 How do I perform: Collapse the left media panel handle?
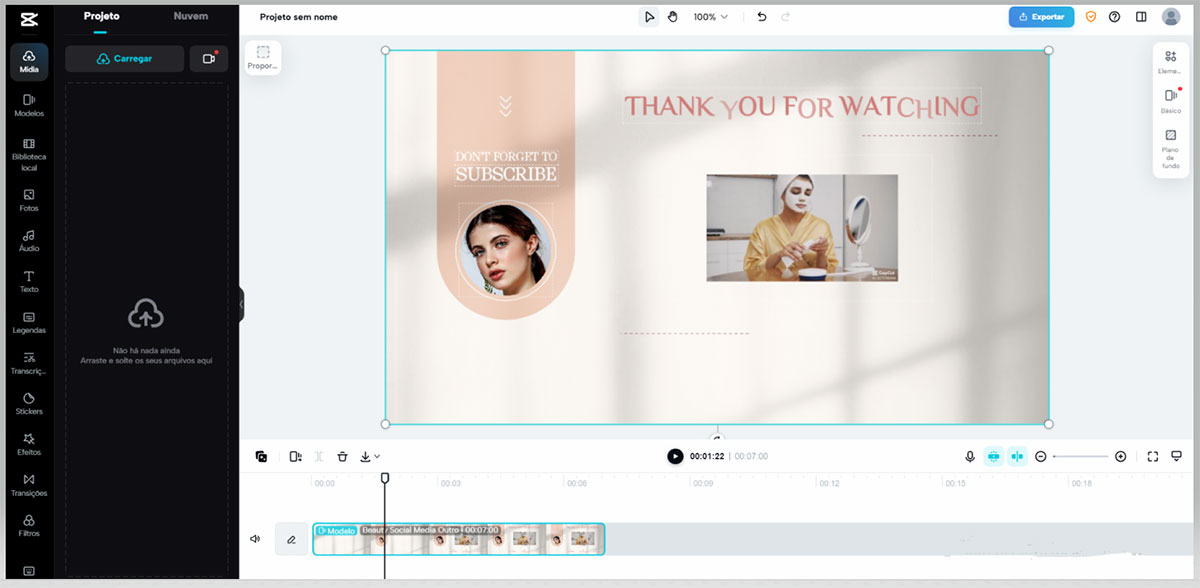coord(241,304)
